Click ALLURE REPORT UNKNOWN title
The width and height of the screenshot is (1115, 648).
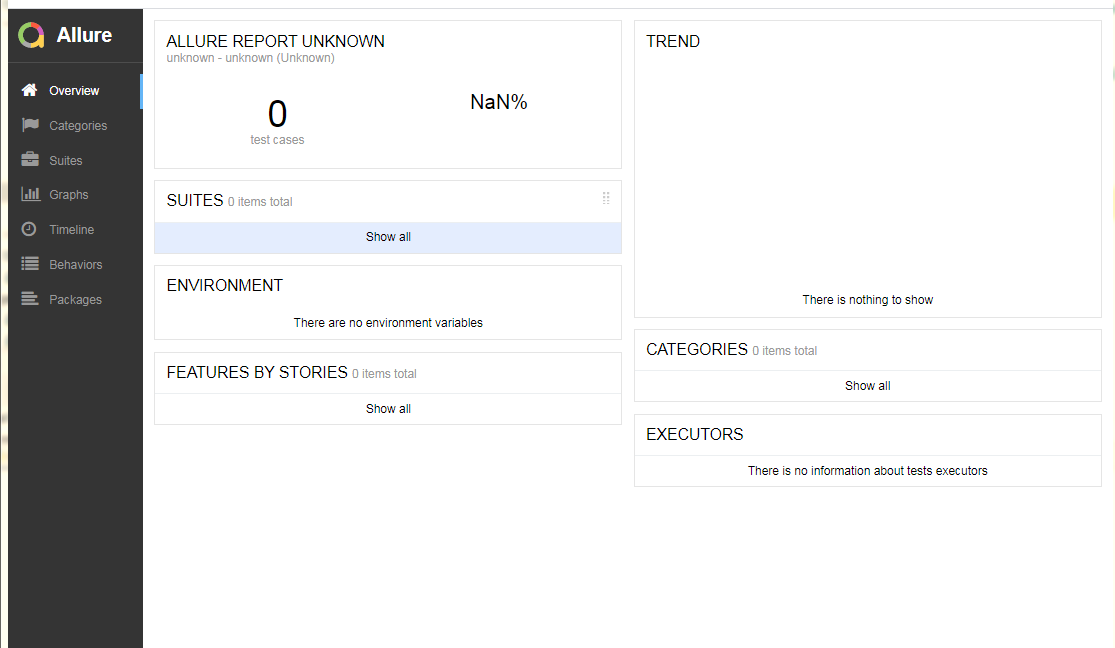point(275,41)
